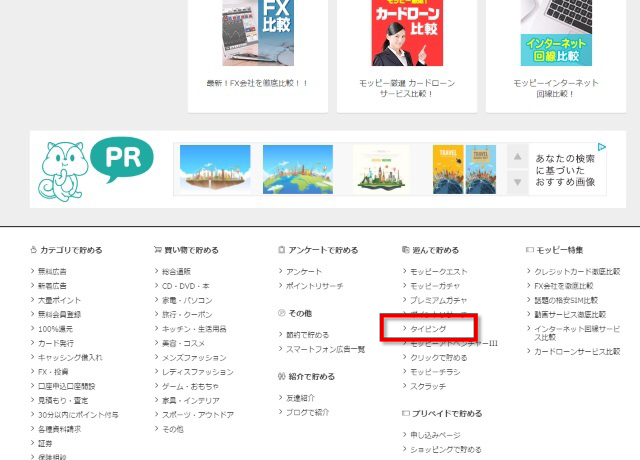Open クレジットカード徹底比較 feature
The image size is (640, 460).
click(577, 272)
